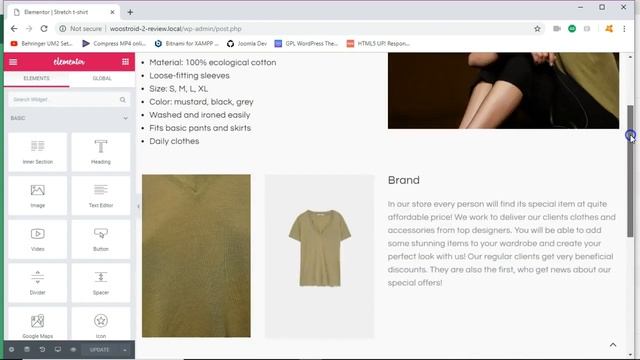The image size is (640, 360).
Task: Click the back-to-top chevron arrow
Action: [x=613, y=345]
